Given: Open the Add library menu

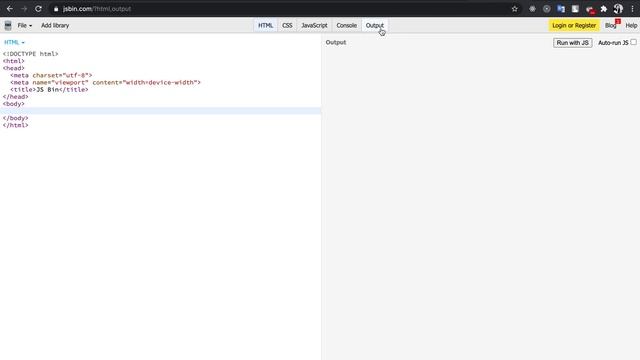Looking at the screenshot, I should tap(55, 25).
